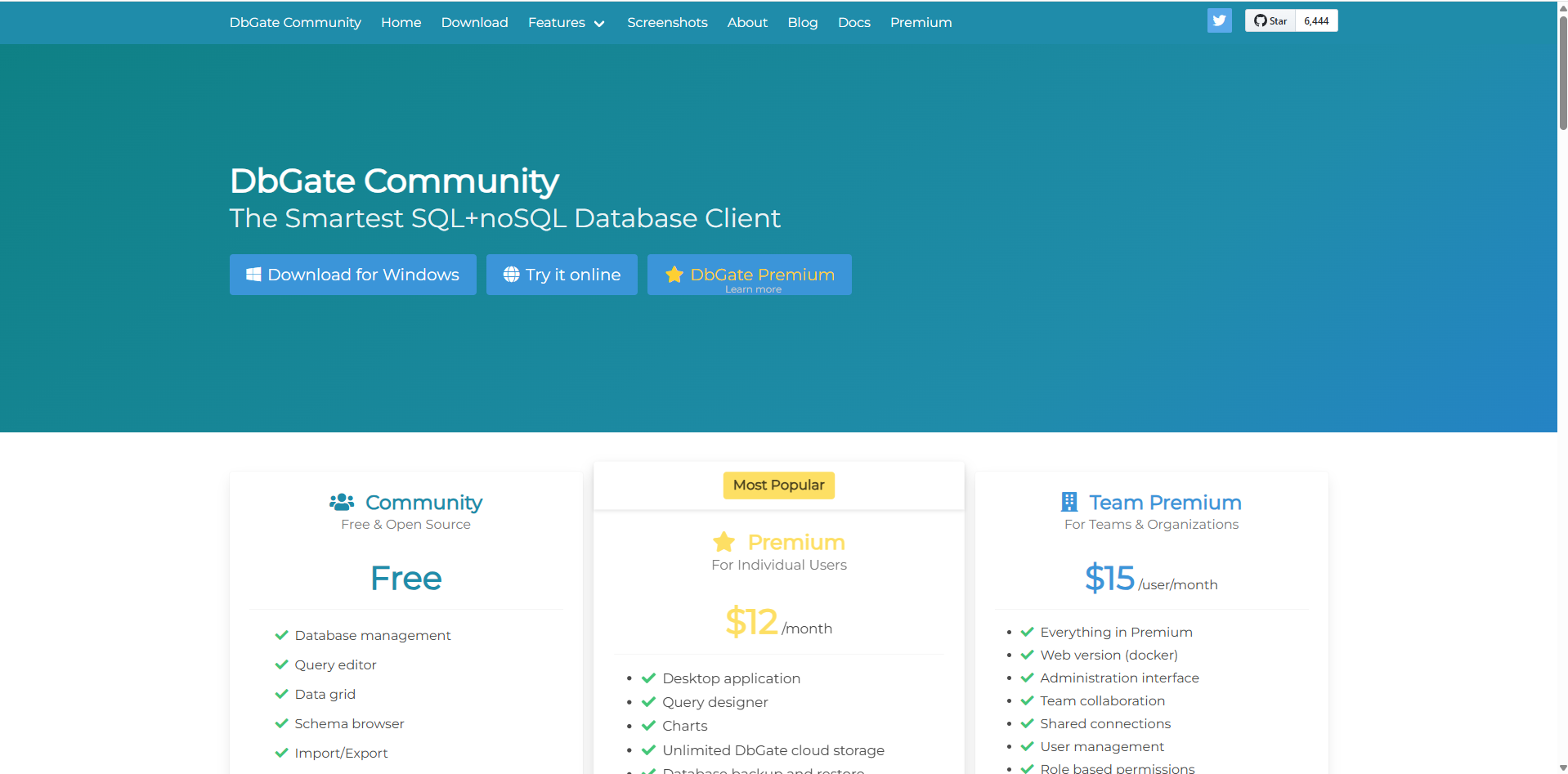Click the Download for Windows button
The image size is (1568, 774).
[x=352, y=275]
